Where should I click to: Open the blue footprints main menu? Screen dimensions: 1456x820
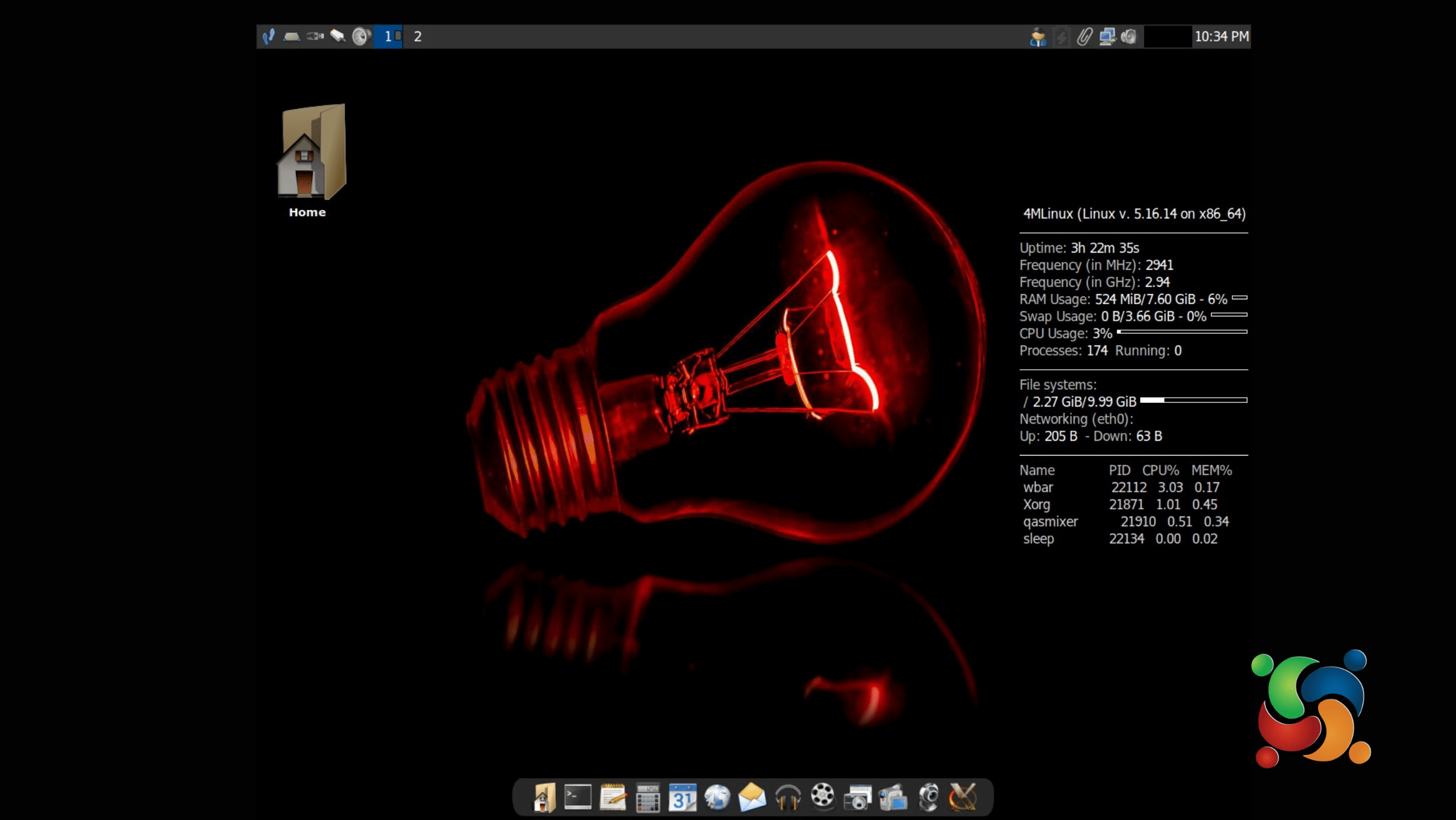tap(269, 37)
